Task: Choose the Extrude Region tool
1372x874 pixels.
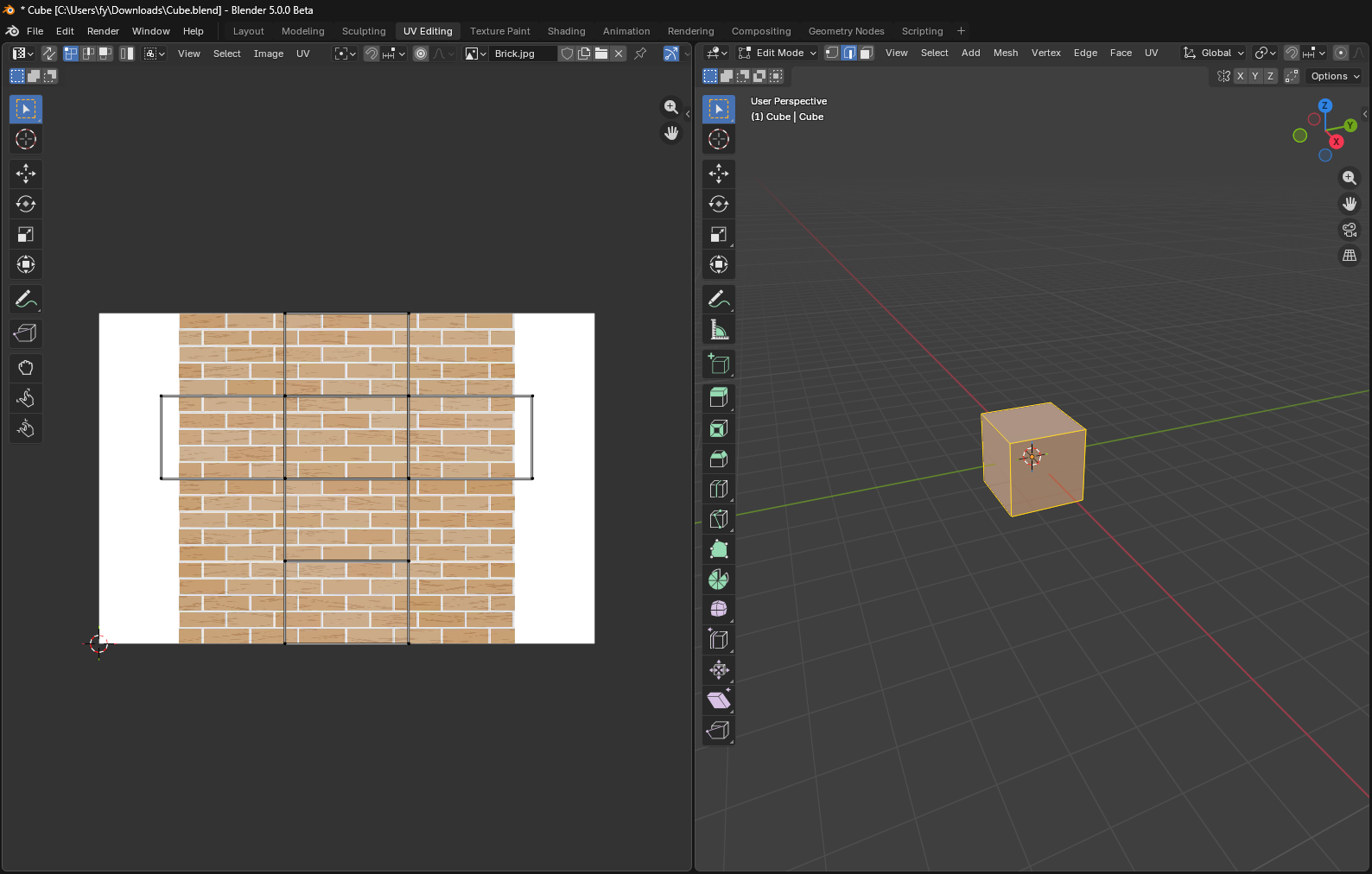Action: [x=718, y=398]
